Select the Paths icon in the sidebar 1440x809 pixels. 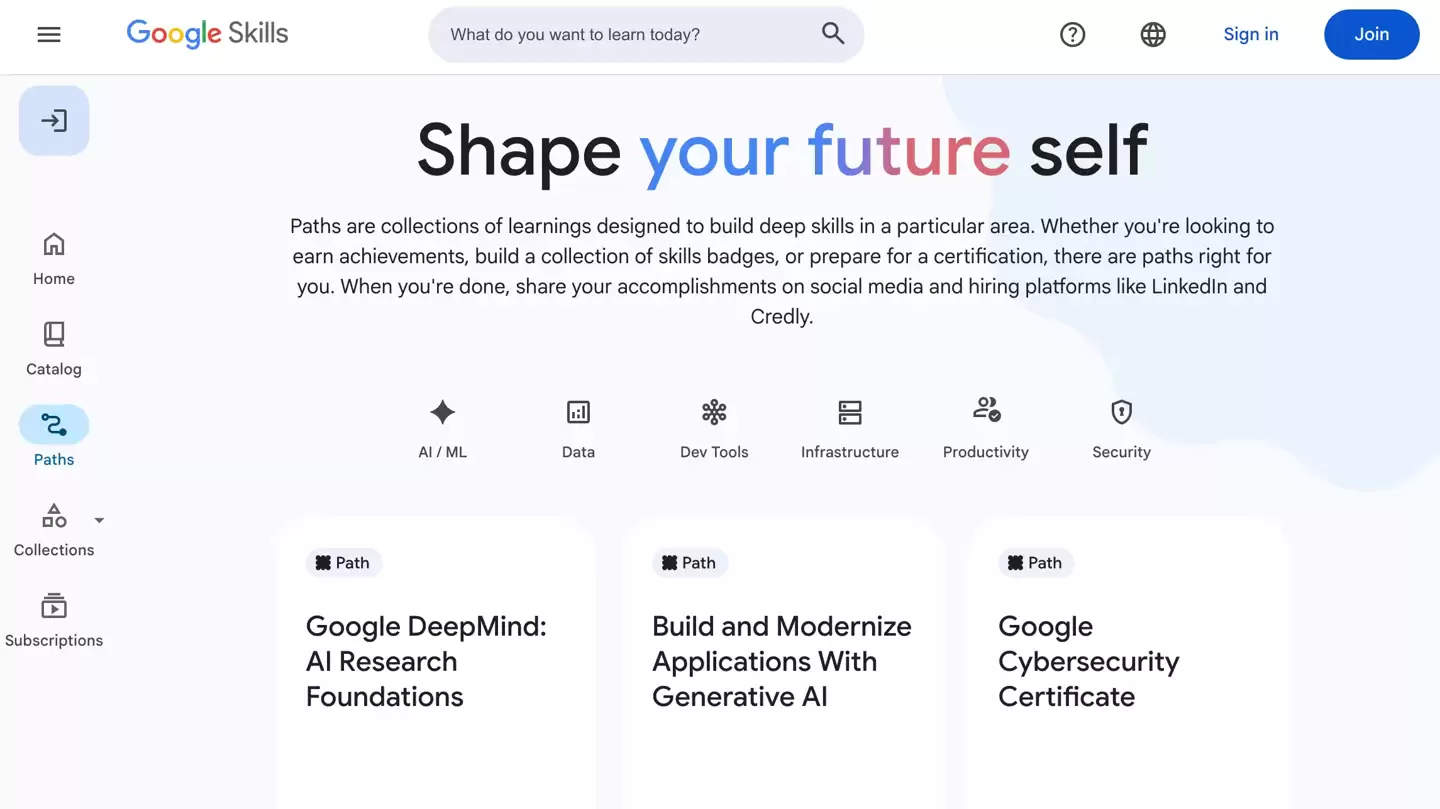tap(54, 424)
